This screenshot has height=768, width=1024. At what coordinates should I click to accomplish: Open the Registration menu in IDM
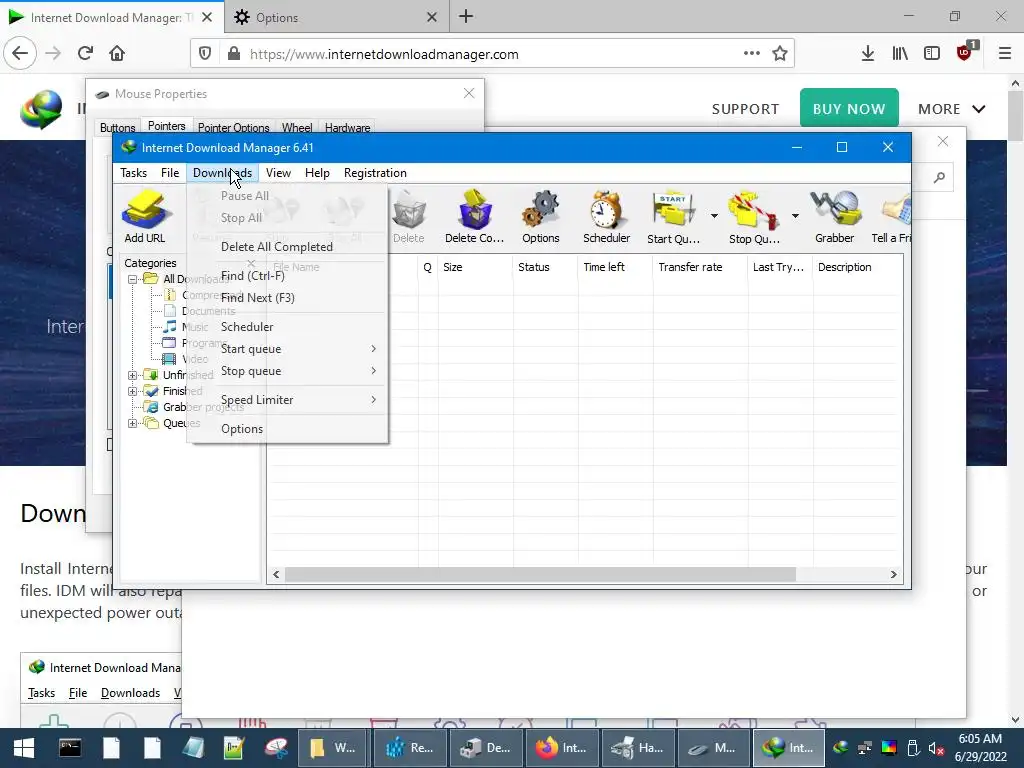coord(375,172)
